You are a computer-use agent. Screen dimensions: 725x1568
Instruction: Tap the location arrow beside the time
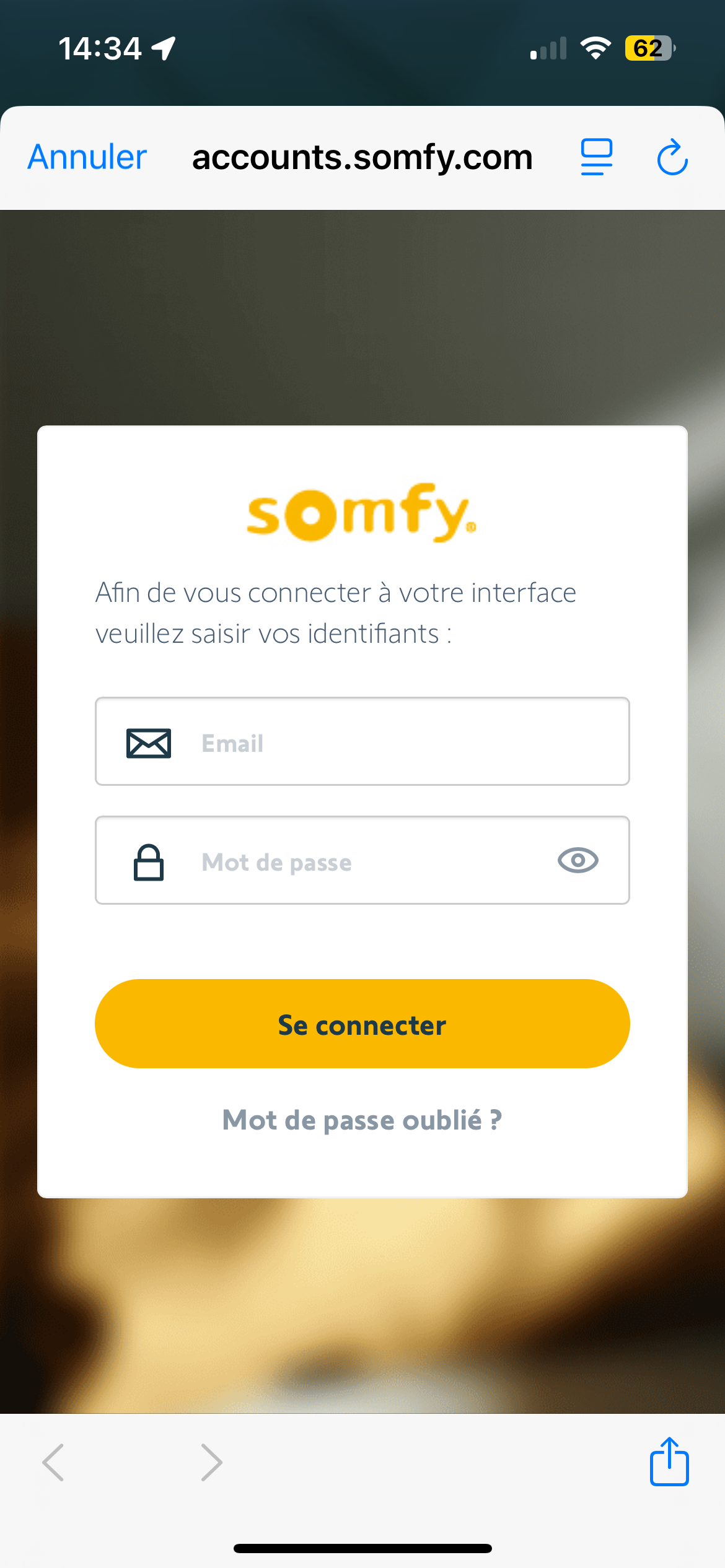tap(164, 48)
